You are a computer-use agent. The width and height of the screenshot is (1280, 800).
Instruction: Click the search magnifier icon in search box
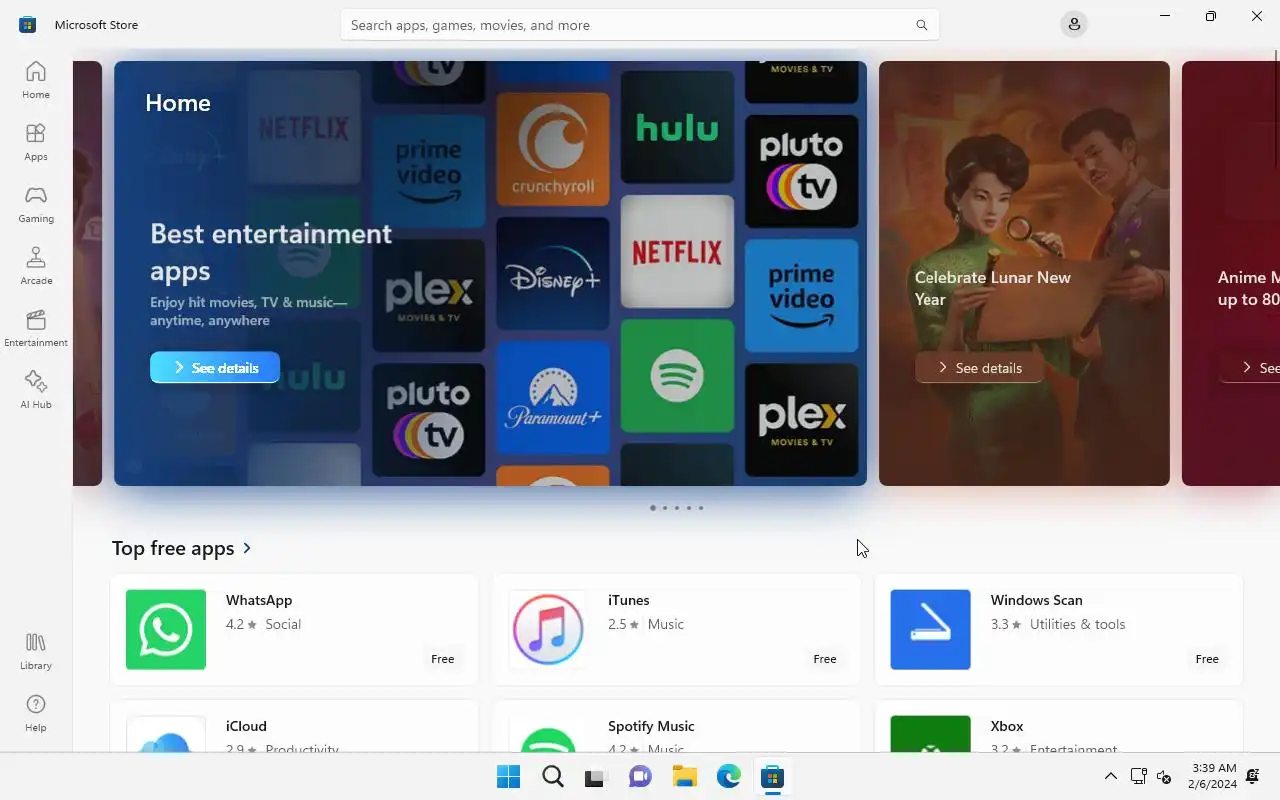921,25
